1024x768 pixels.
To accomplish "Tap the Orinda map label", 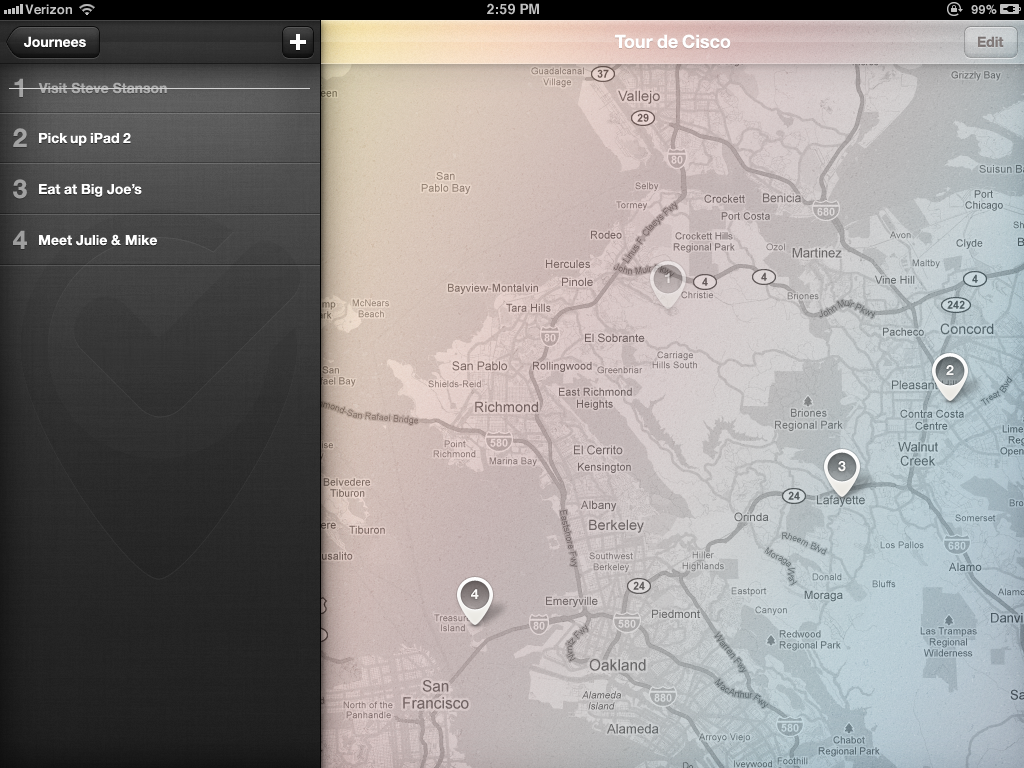I will 751,517.
